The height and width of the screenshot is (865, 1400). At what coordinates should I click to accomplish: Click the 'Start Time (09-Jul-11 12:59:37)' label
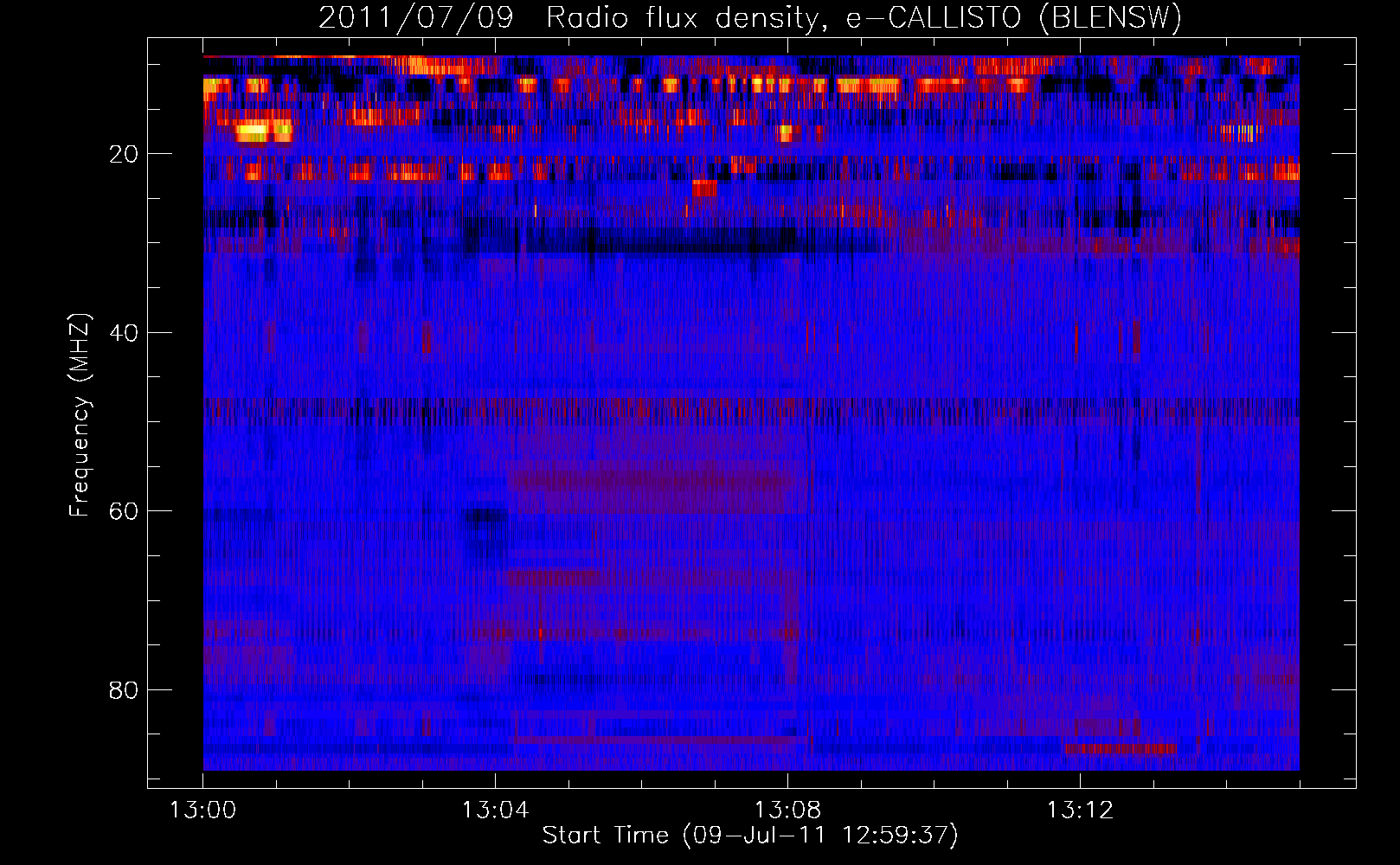(750, 836)
